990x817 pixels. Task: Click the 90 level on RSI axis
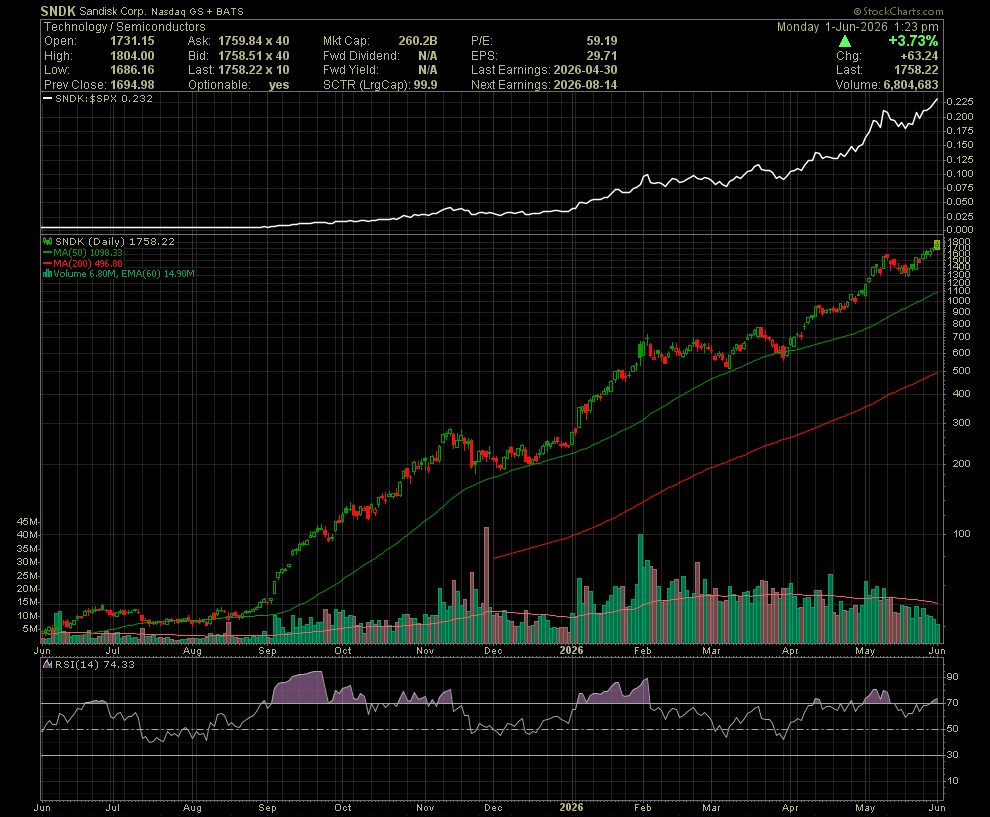[x=952, y=677]
